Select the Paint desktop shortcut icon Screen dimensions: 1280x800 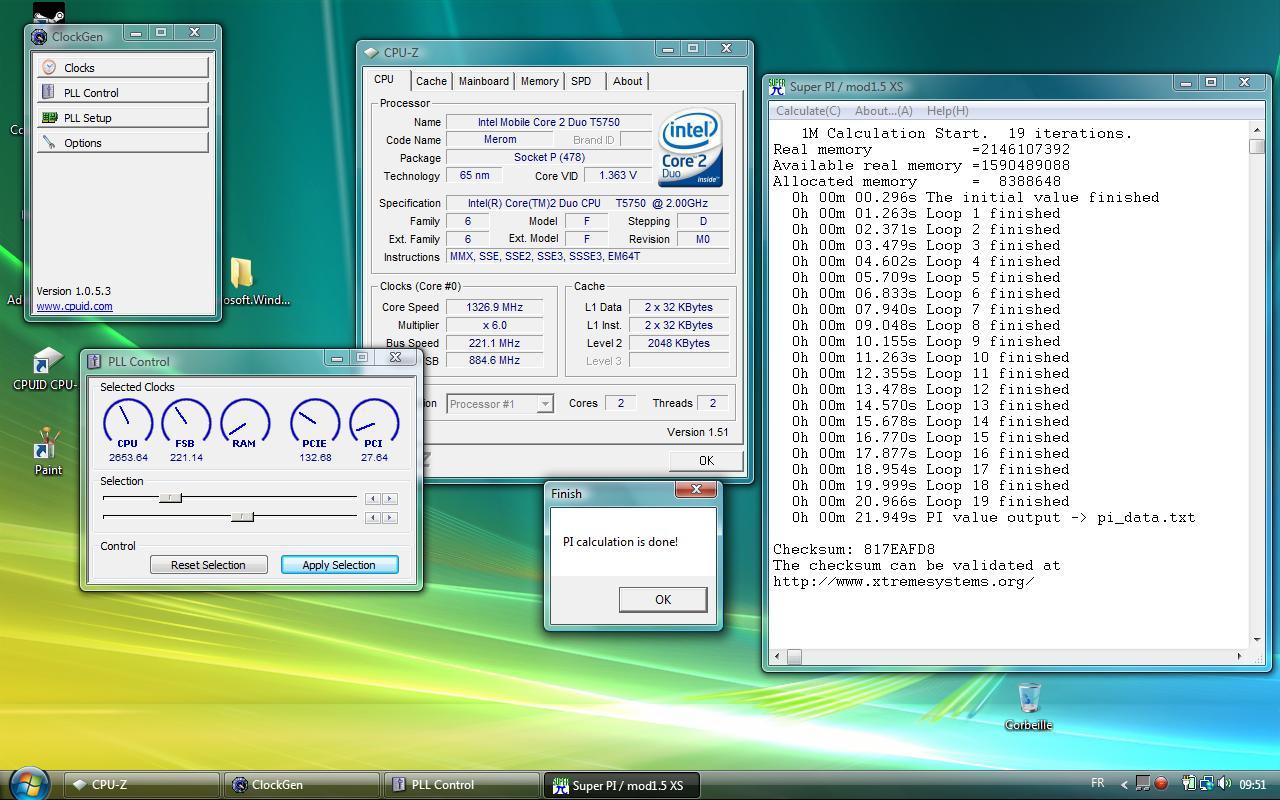pos(48,452)
